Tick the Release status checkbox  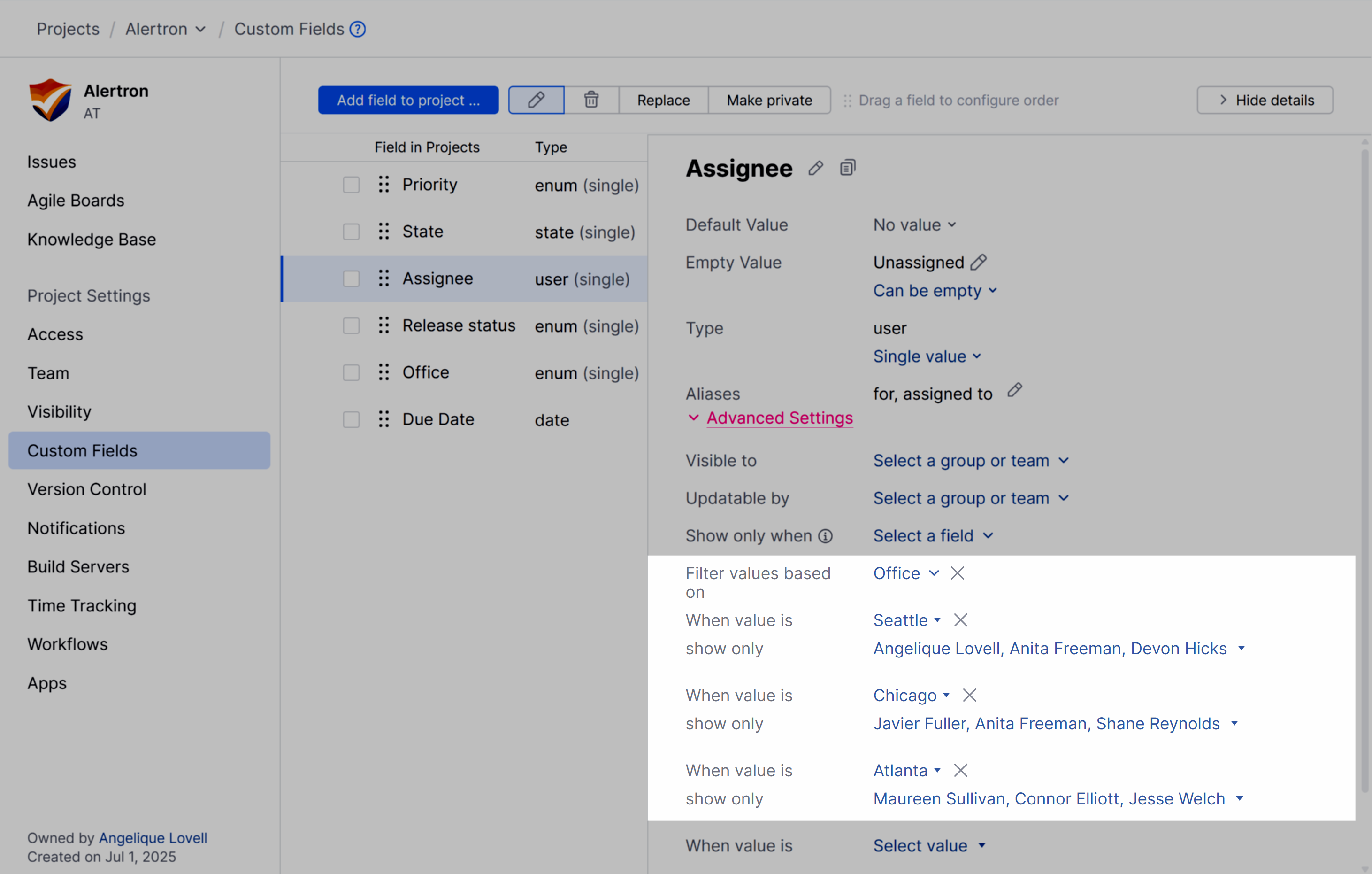pyautogui.click(x=351, y=325)
